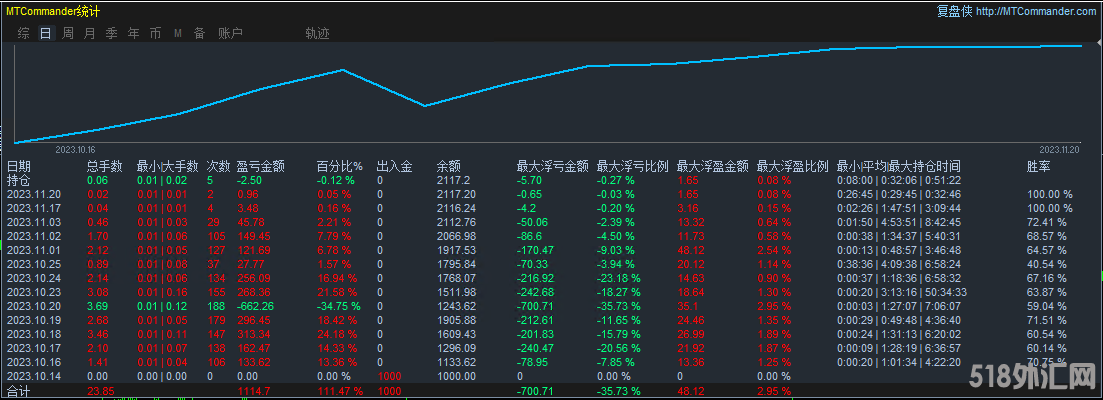
Task: Switch to the 综 overall statistics tab
Action: coord(23,33)
